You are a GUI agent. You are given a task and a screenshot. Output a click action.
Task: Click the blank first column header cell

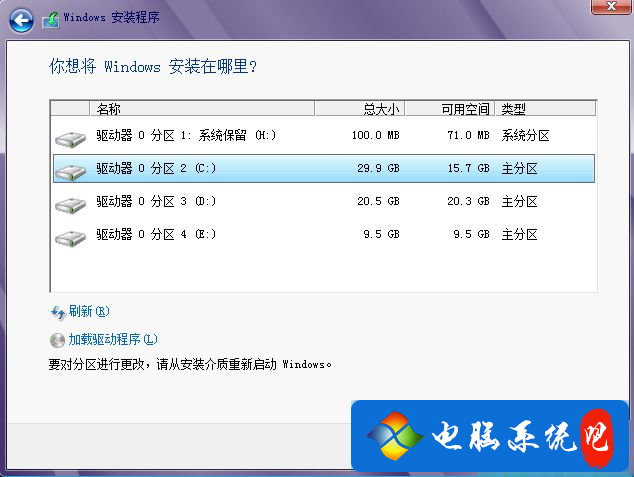point(70,109)
